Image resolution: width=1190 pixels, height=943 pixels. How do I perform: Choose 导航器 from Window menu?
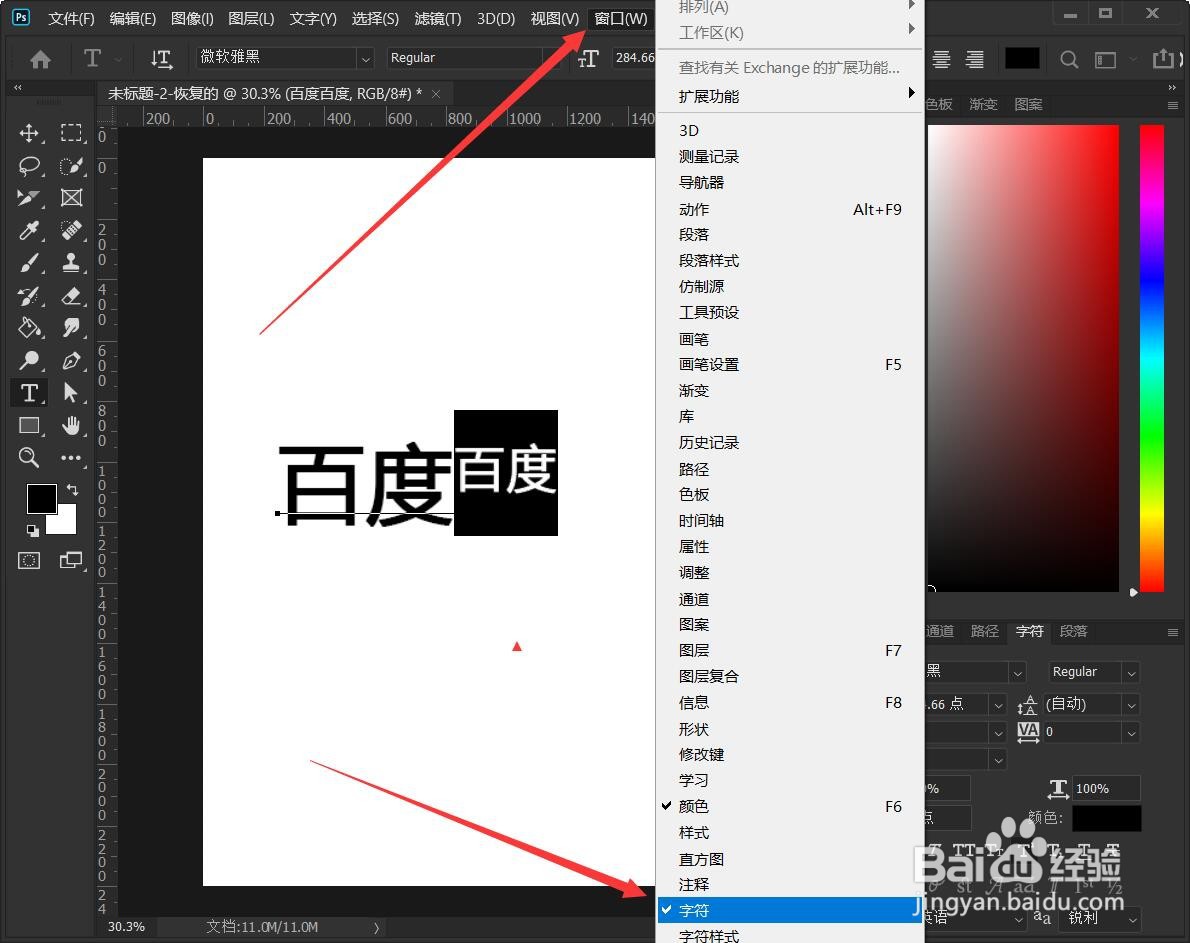point(790,182)
